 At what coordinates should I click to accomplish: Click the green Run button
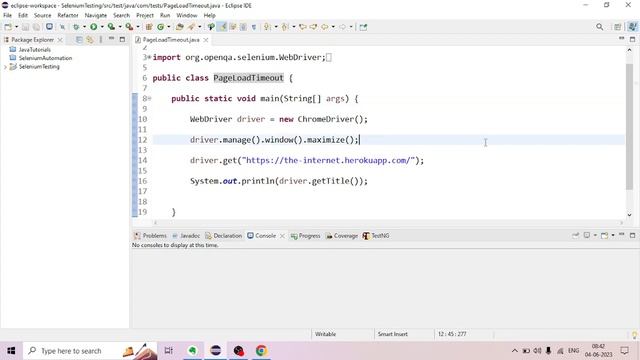pyautogui.click(x=93, y=27)
